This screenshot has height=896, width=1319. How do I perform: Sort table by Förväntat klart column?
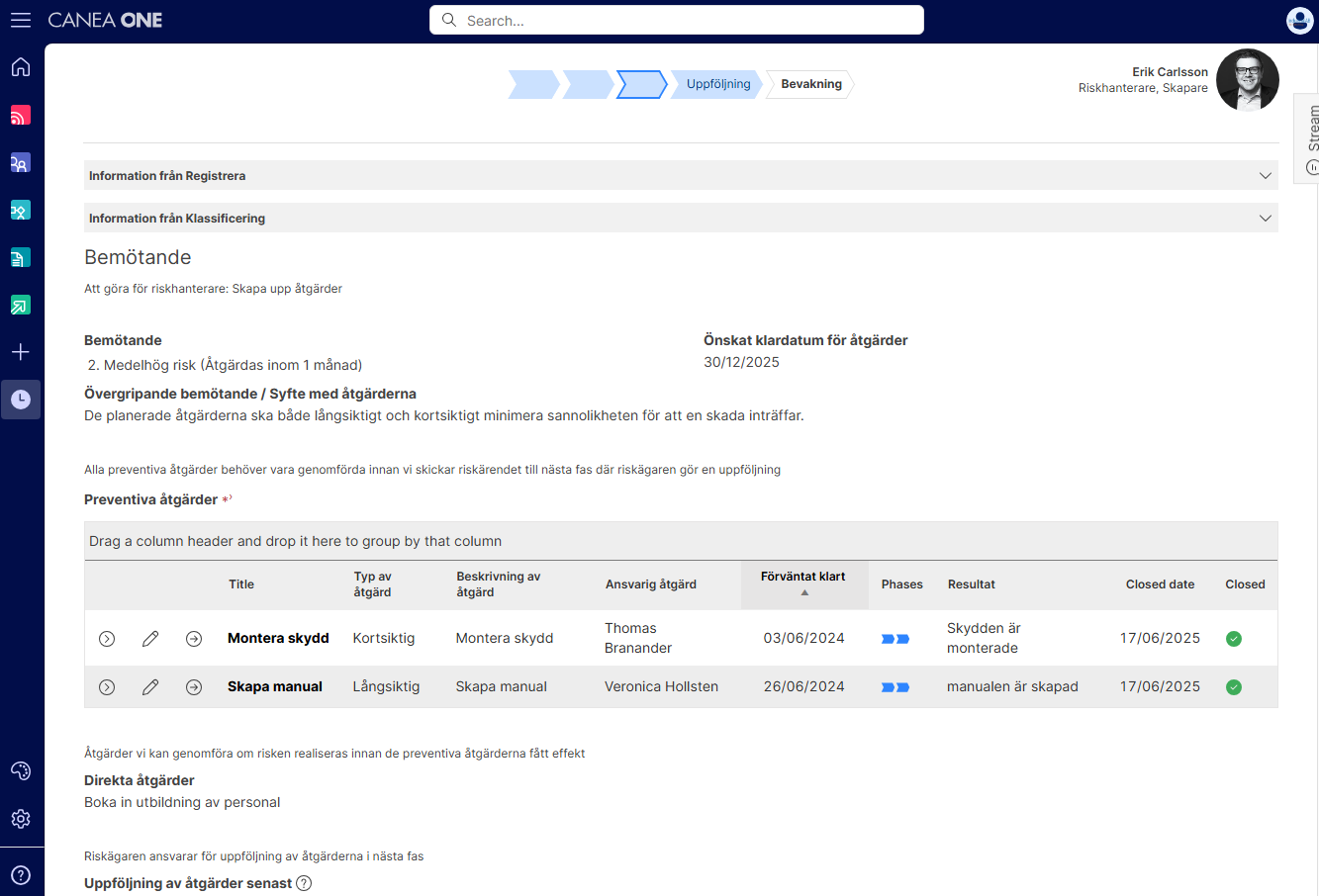[803, 583]
